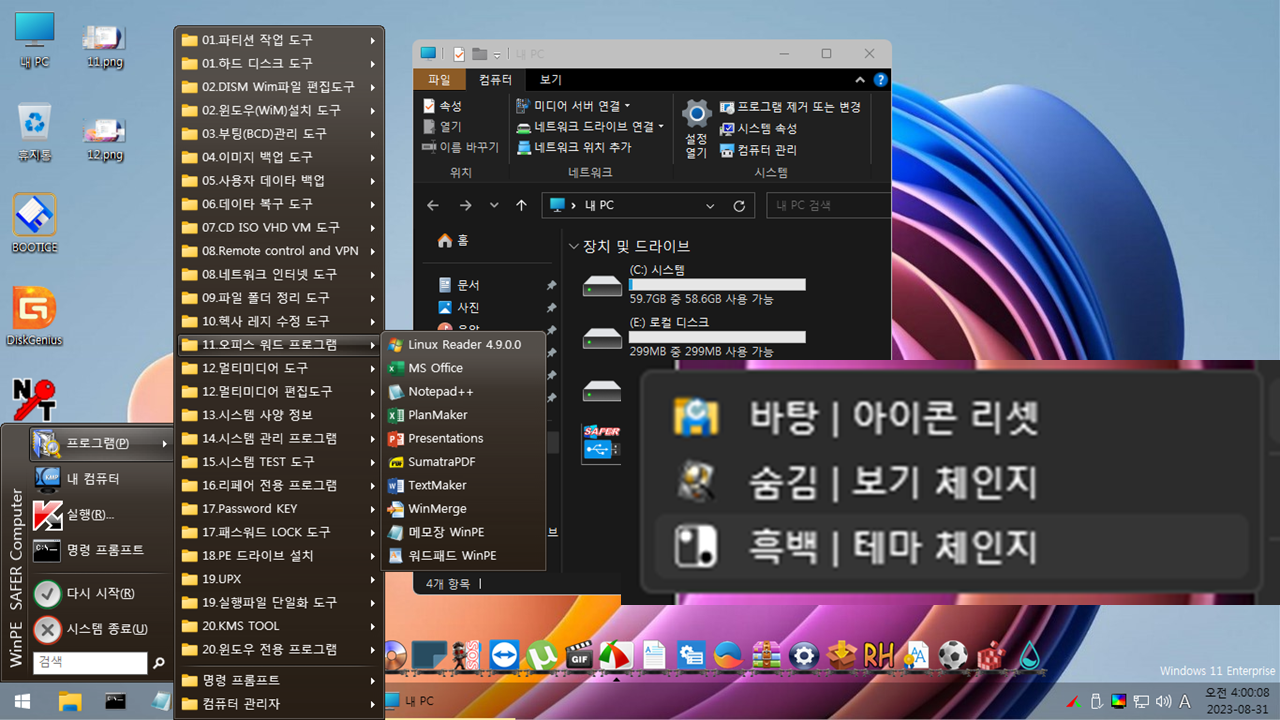Viewport: 1280px width, 720px height.
Task: Open the red cubes registry dock icon
Action: [991, 655]
